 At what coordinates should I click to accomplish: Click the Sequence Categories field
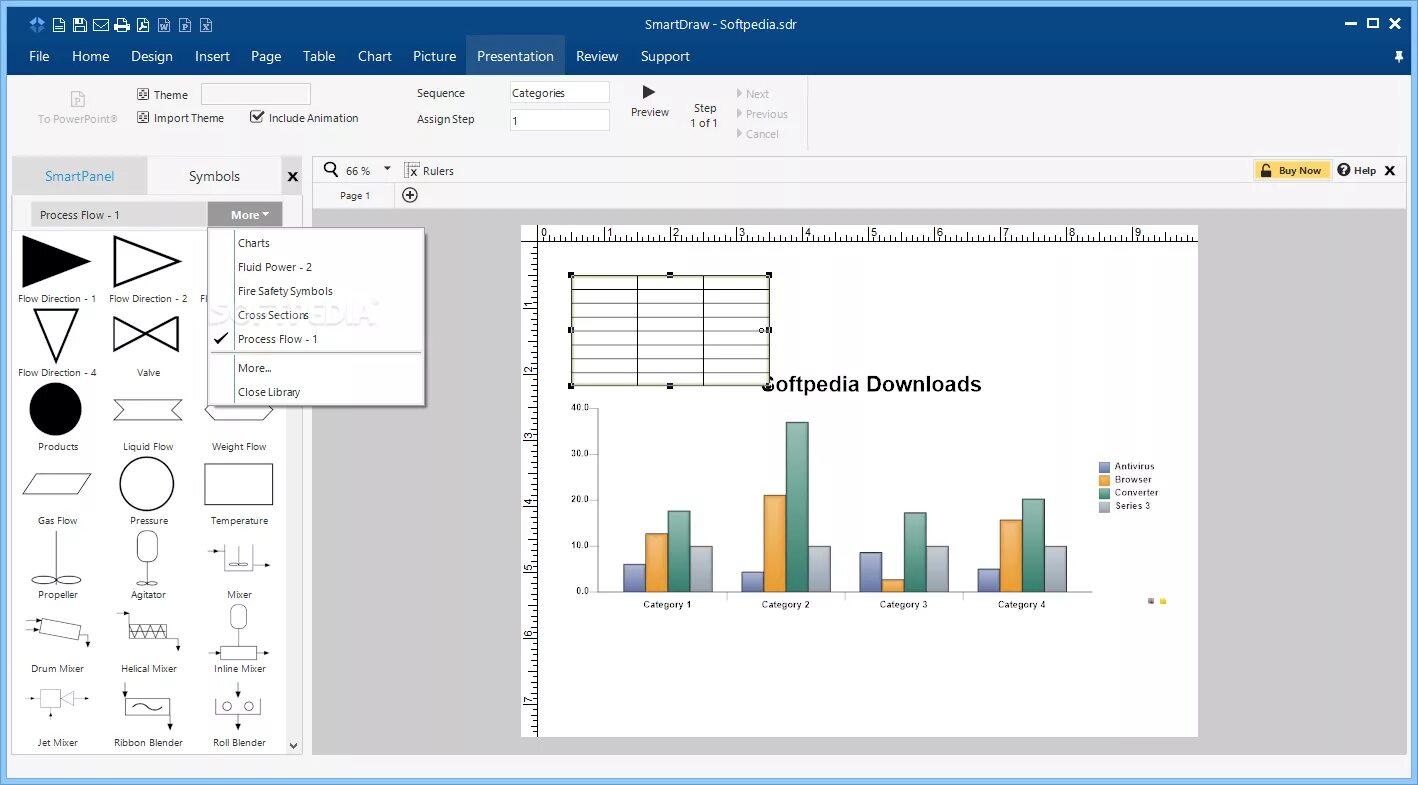[x=559, y=93]
